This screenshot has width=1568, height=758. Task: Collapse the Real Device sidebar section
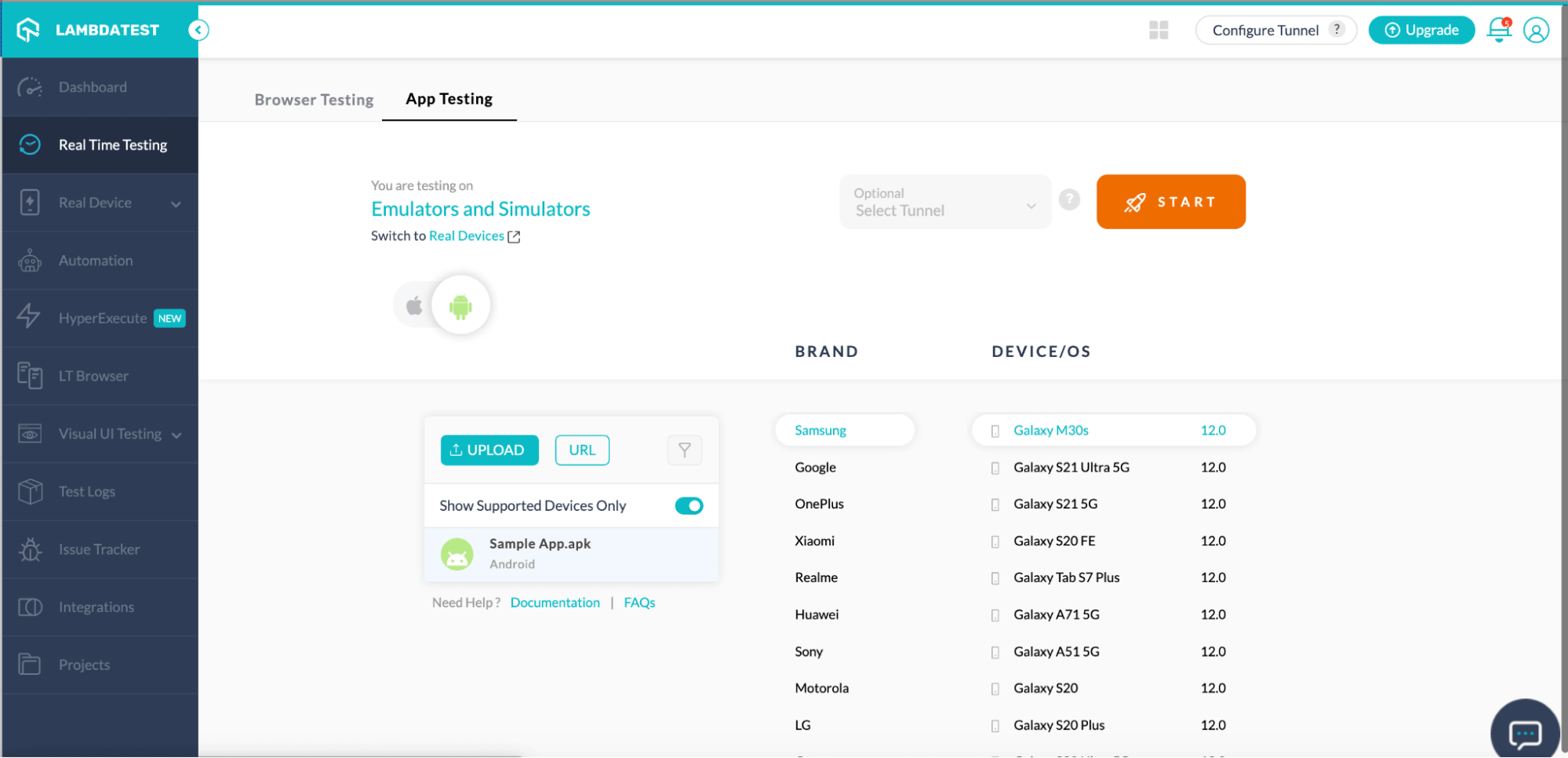click(176, 202)
